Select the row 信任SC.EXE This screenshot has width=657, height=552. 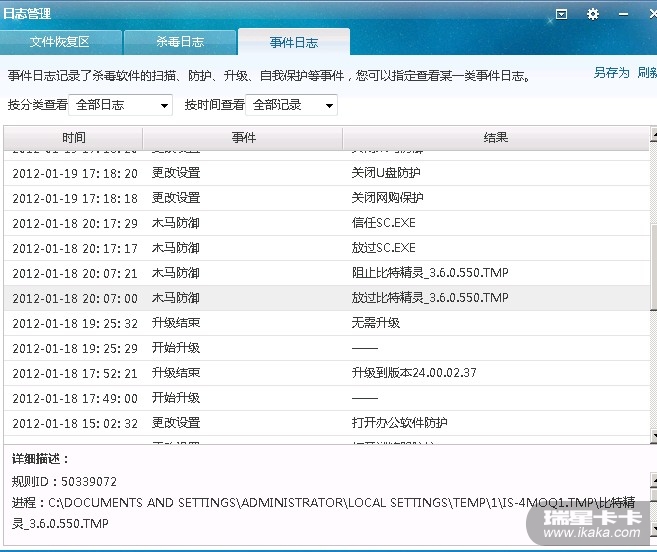coord(326,223)
